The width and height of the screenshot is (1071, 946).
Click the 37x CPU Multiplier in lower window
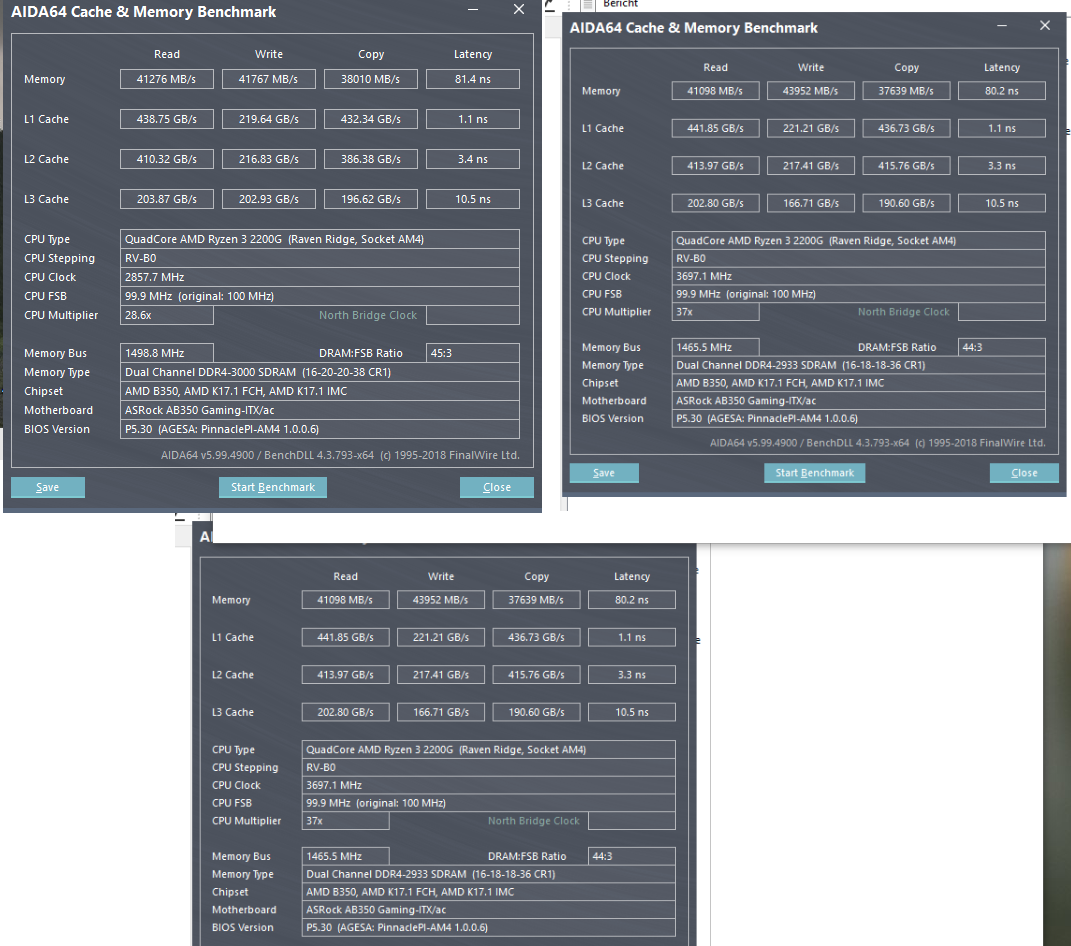[346, 820]
